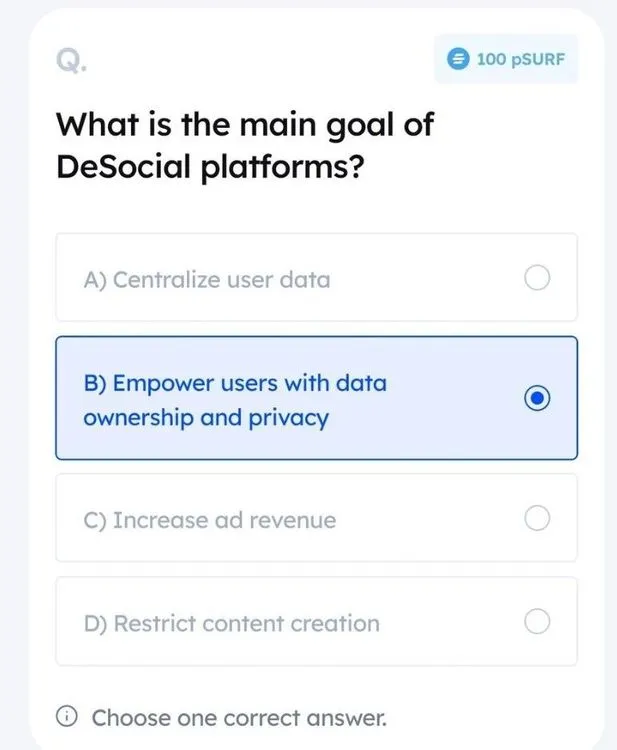Image resolution: width=617 pixels, height=750 pixels.
Task: Click the 'D) Restrict content creation' label
Action: (x=232, y=624)
